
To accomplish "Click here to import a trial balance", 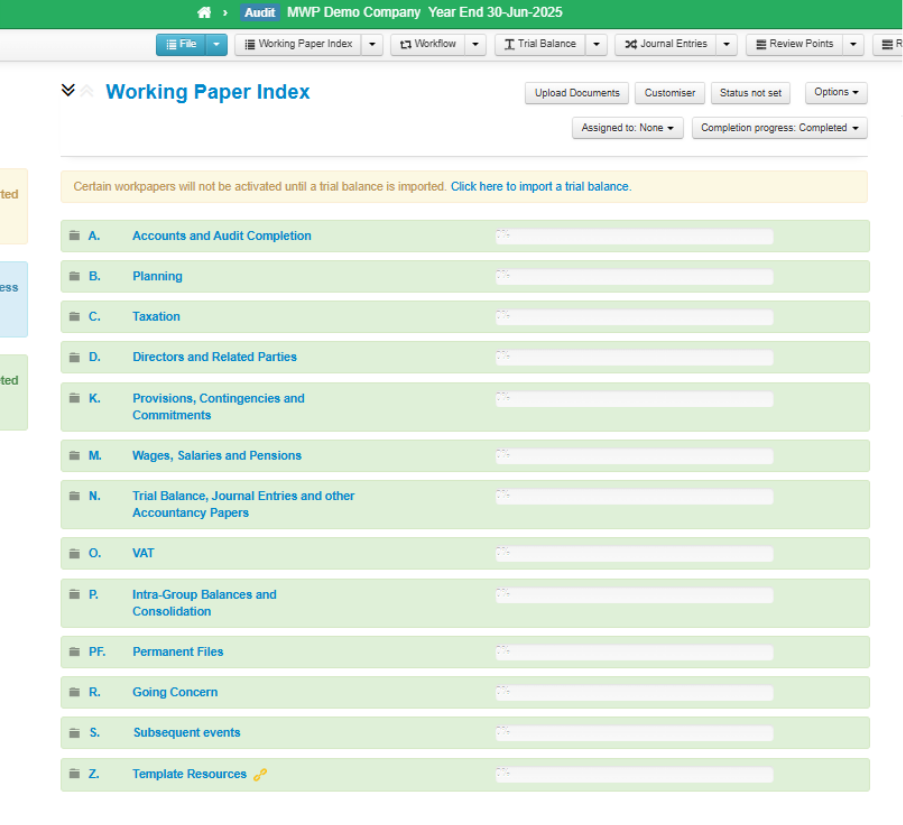I will [540, 186].
